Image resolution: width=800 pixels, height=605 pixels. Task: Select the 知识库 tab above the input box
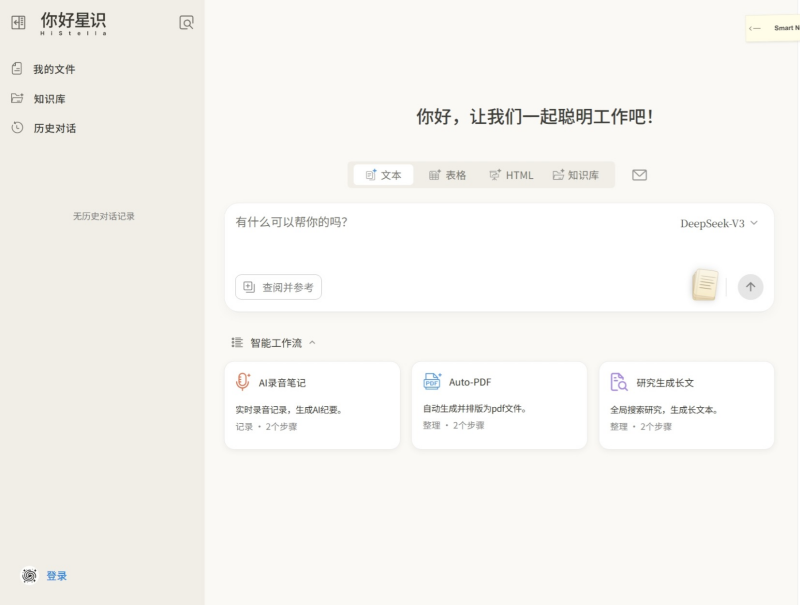point(576,175)
